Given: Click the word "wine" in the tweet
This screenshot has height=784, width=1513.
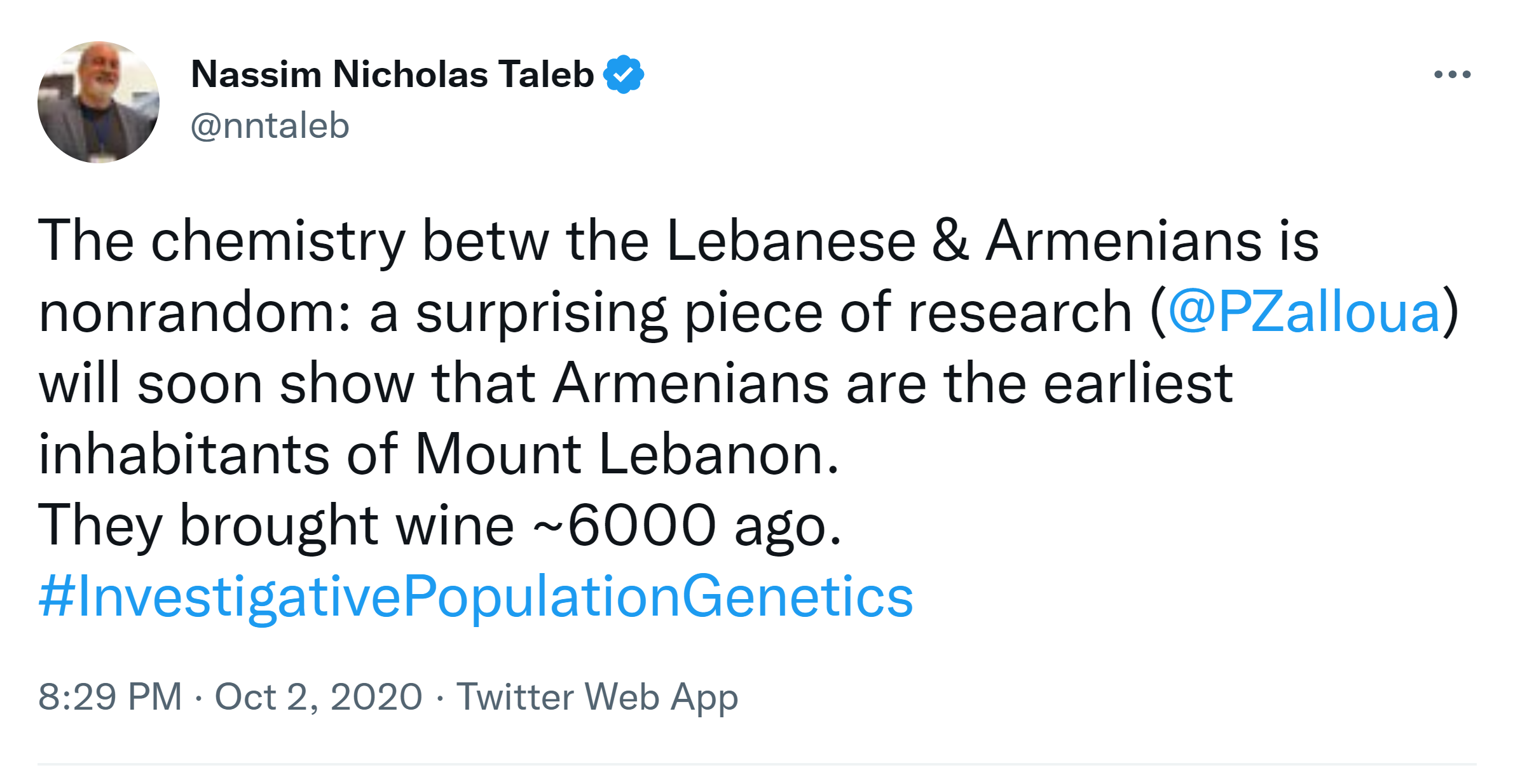Looking at the screenshot, I should pos(455,525).
